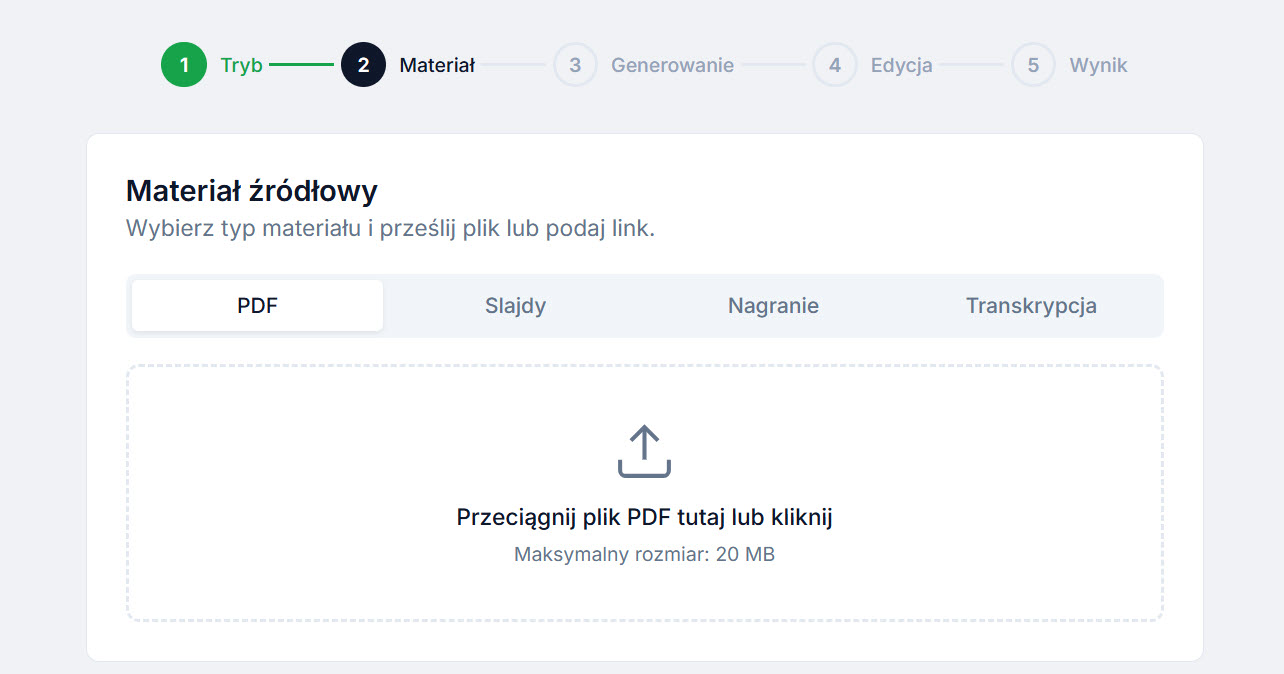The height and width of the screenshot is (674, 1284).
Task: Click text 'Przeciągnij plik PDF tutaj lub kliknij'
Action: (x=644, y=517)
